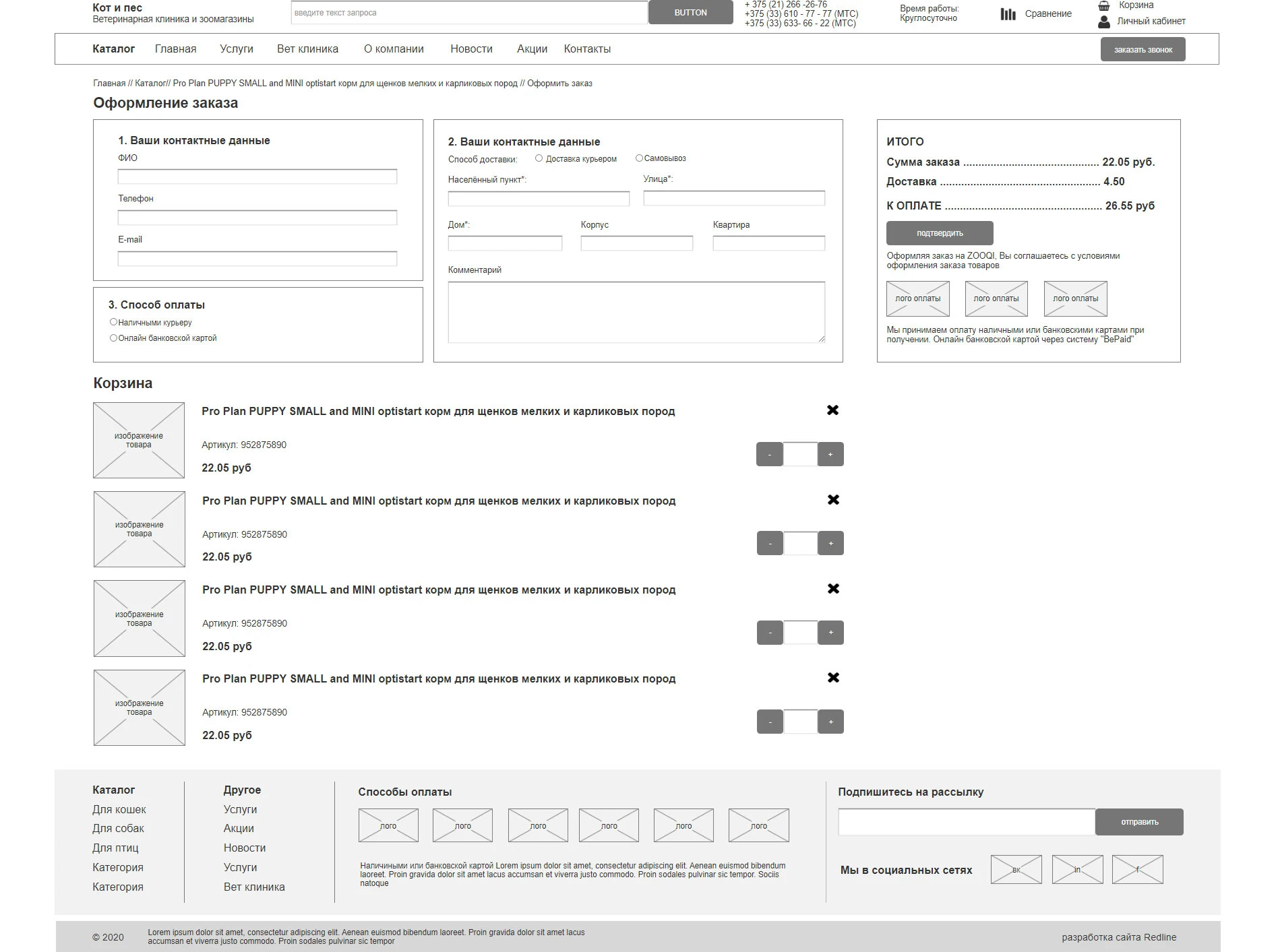
Task: Decrease quantity of first cart item
Action: 770,454
